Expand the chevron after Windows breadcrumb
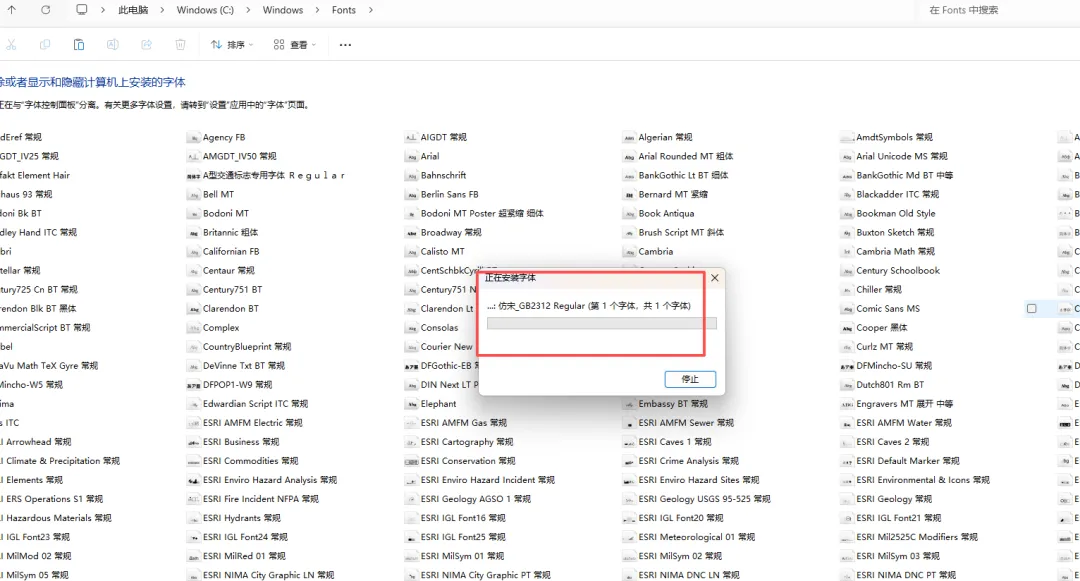Image resolution: width=1080 pixels, height=581 pixels. [318, 10]
